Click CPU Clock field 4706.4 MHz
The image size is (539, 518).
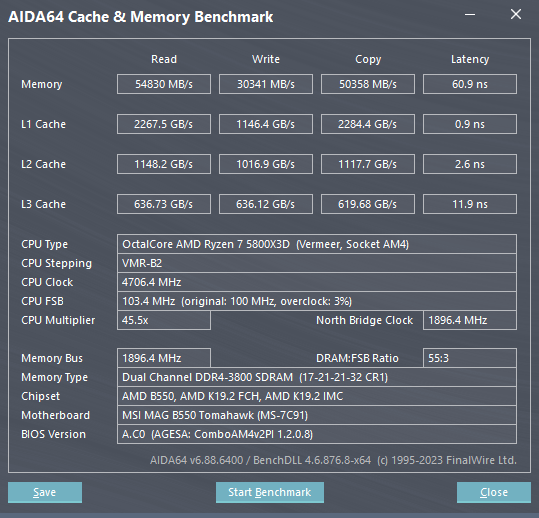coord(317,282)
